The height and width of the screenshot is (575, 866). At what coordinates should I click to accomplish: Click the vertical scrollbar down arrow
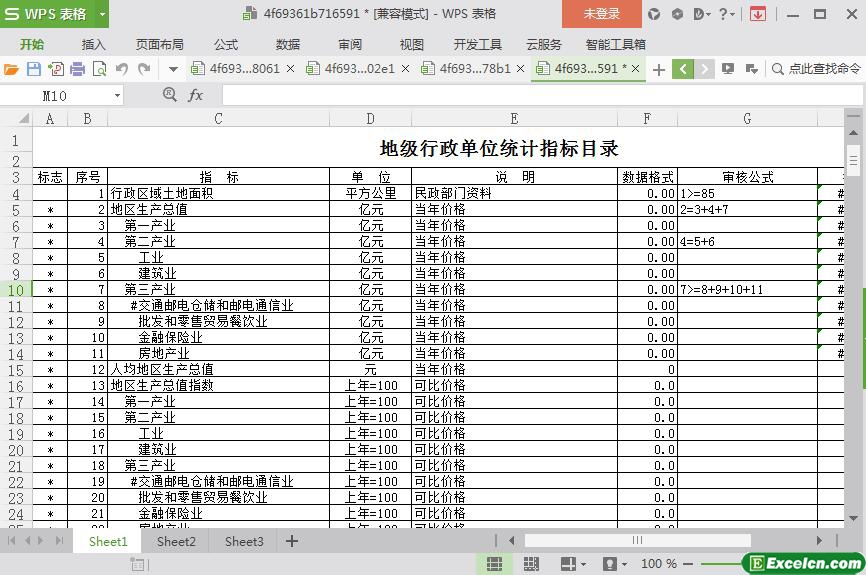853,518
